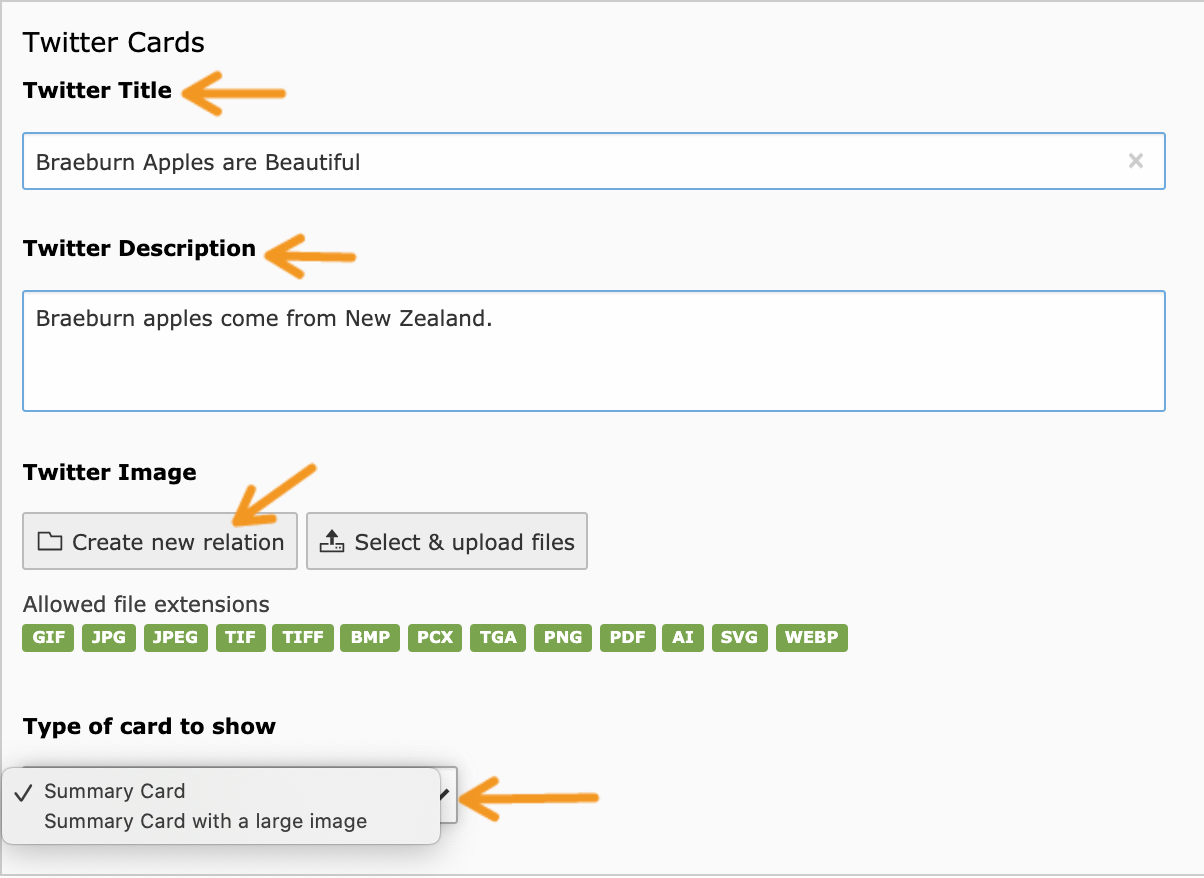The height and width of the screenshot is (878, 1204).
Task: Click the GIF file extension badge
Action: pos(48,638)
